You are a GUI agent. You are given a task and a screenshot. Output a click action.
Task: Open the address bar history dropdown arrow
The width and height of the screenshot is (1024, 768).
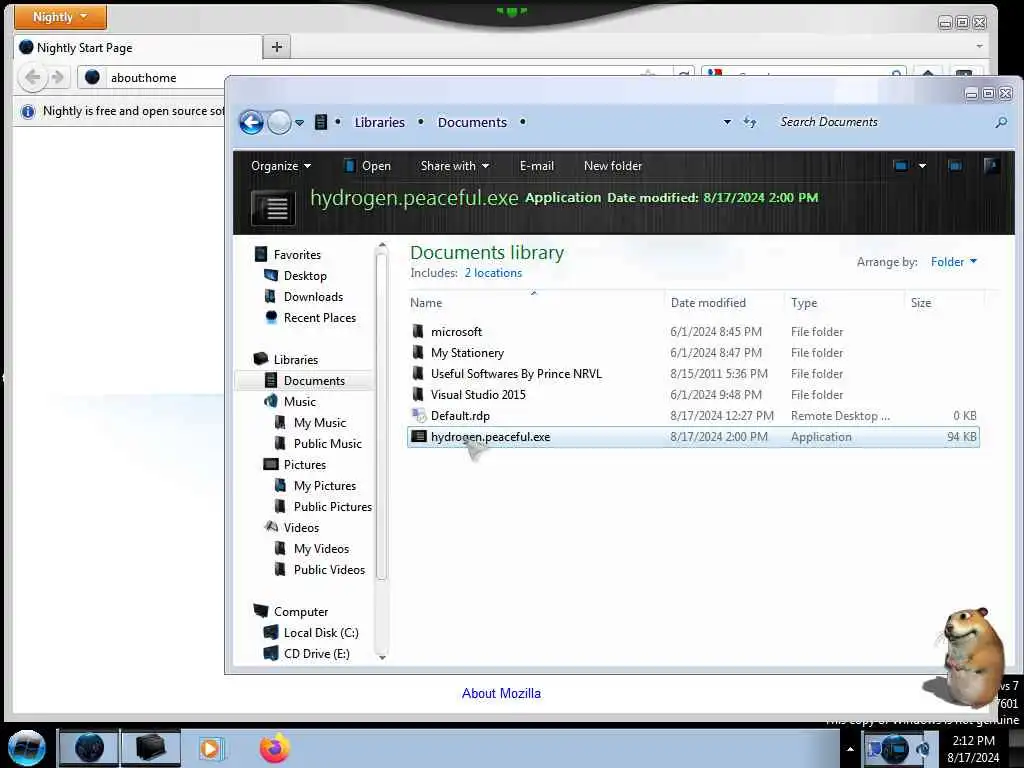(x=727, y=122)
